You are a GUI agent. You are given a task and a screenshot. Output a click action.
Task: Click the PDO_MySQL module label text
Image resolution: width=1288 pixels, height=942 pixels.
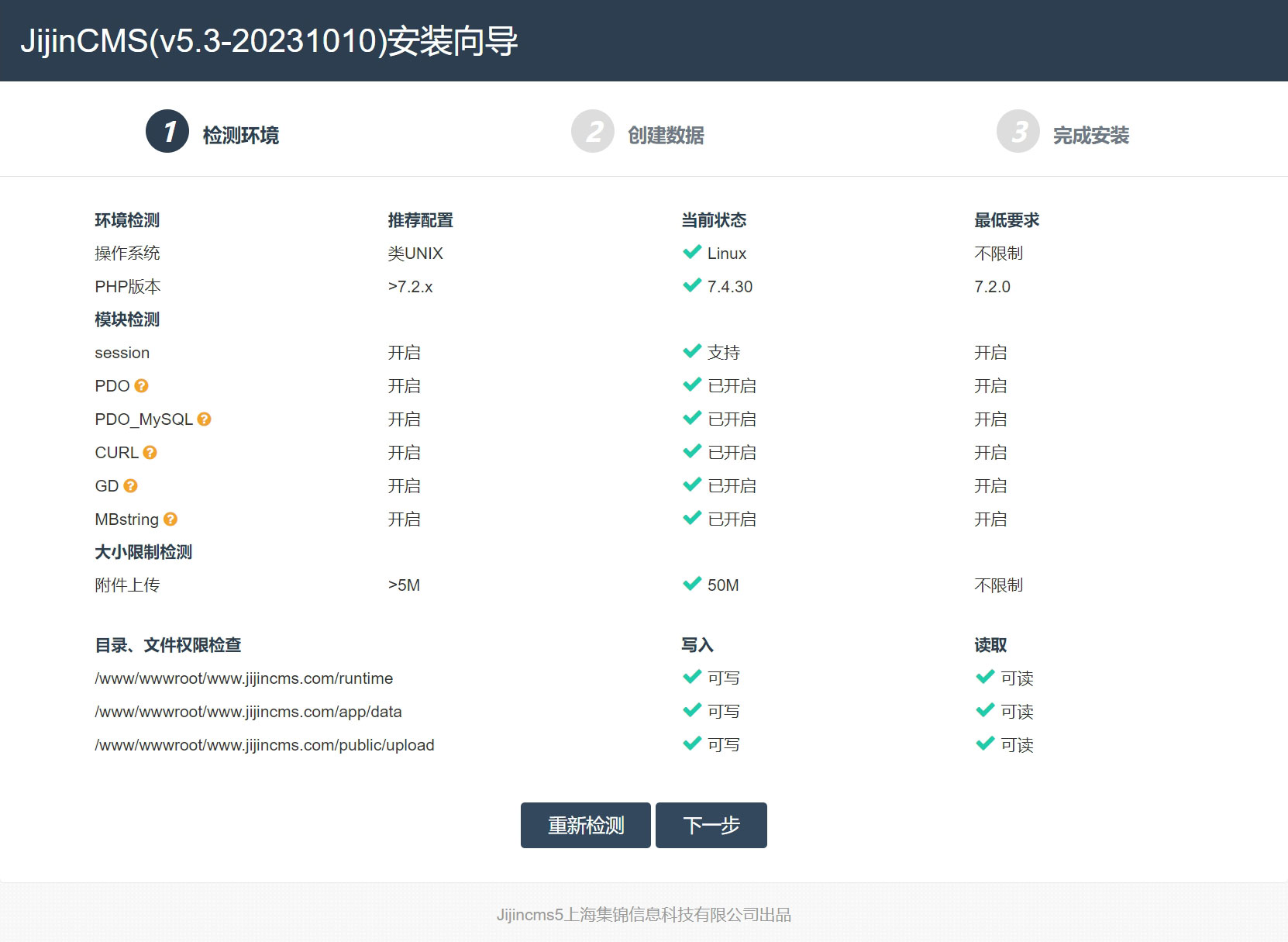click(x=143, y=419)
